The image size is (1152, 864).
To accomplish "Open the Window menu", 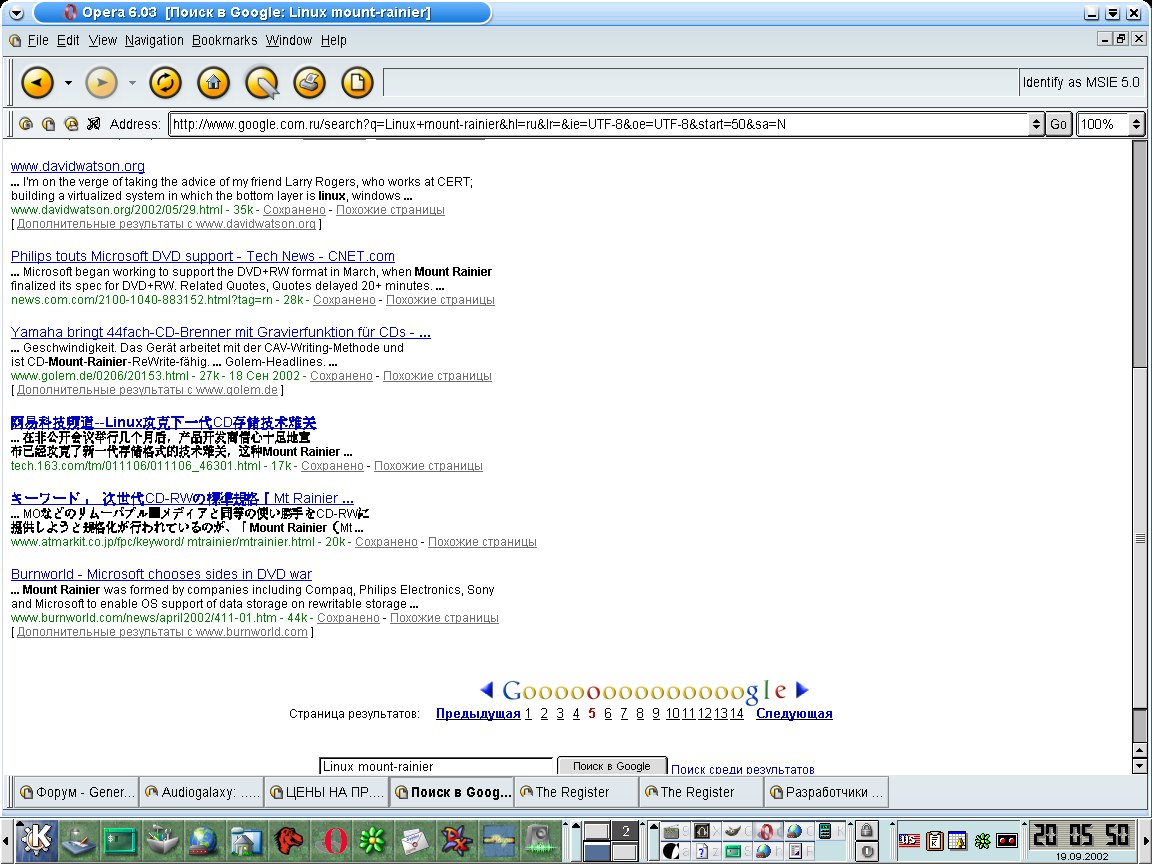I will (289, 40).
